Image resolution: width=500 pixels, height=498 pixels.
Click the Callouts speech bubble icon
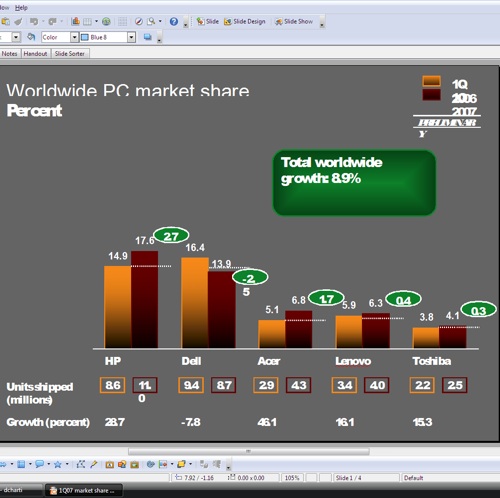40,464
